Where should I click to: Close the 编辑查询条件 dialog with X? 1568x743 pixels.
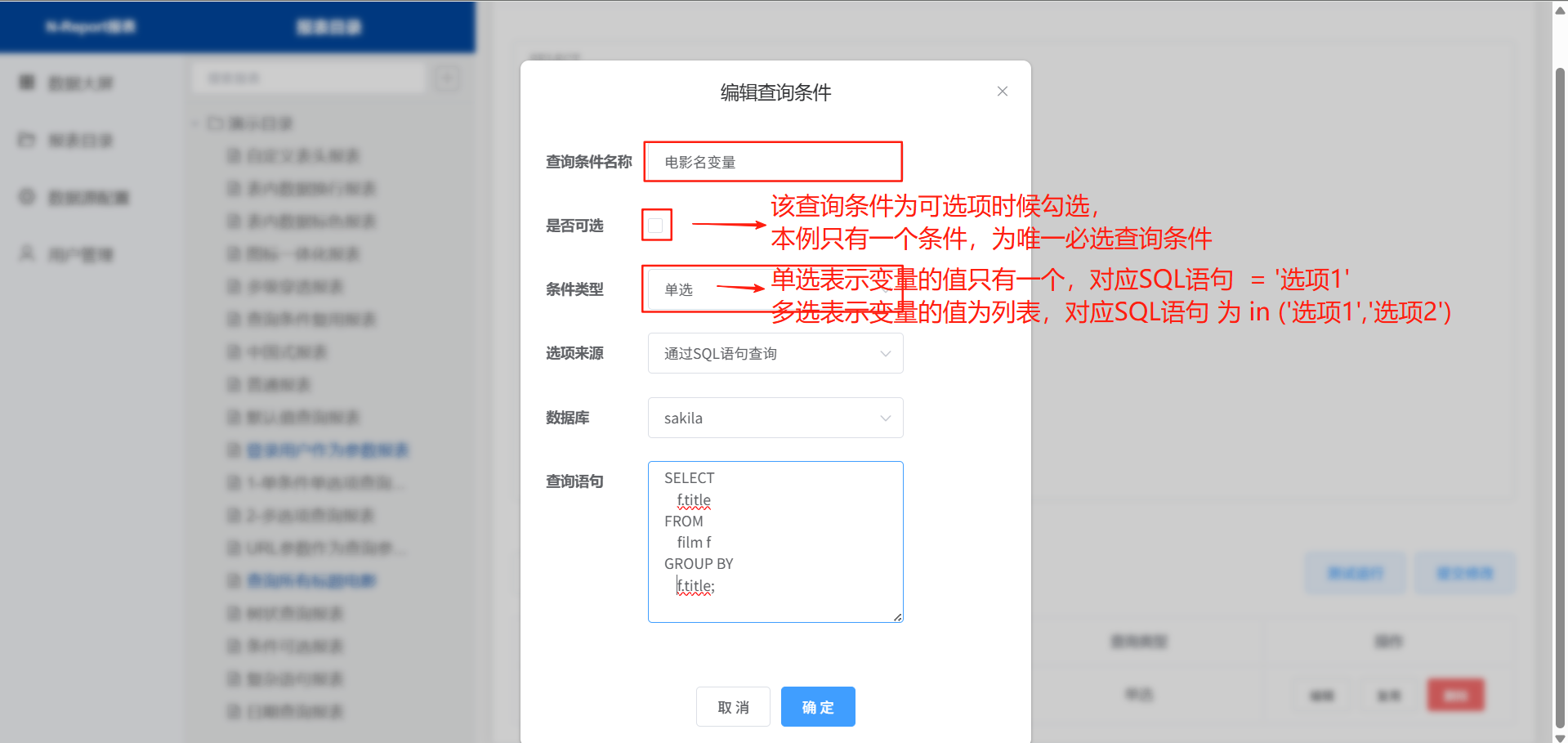point(1002,92)
